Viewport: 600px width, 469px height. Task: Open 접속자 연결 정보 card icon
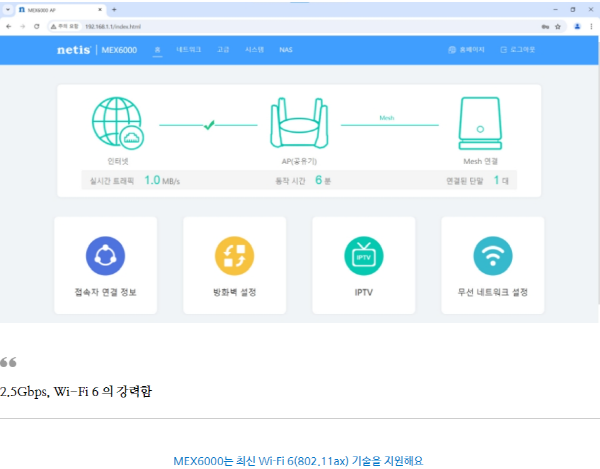tap(105, 256)
